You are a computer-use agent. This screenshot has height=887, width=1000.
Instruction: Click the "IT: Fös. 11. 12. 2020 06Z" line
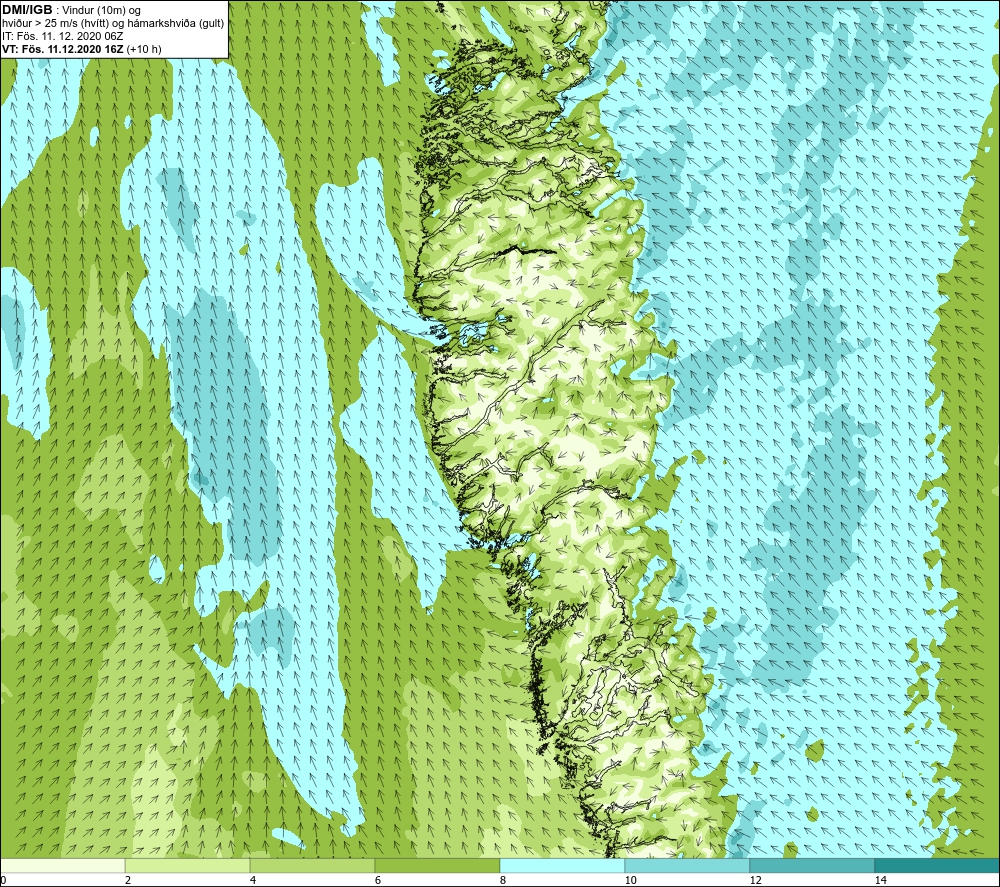63,36
